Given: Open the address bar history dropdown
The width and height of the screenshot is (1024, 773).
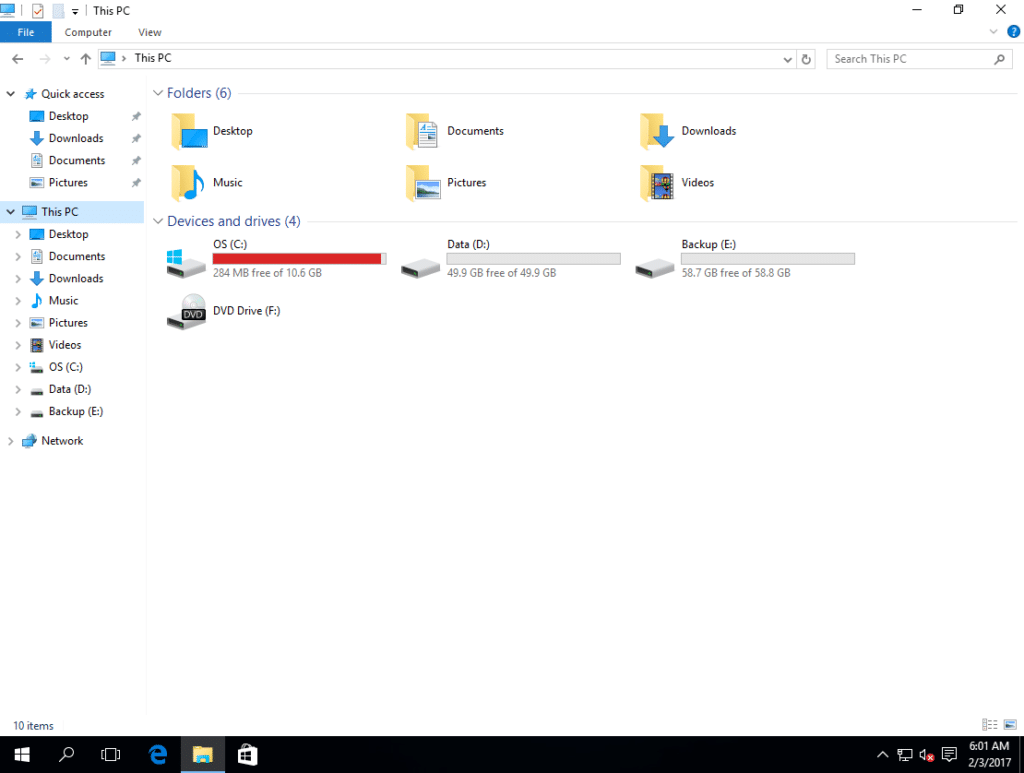Looking at the screenshot, I should coord(787,59).
